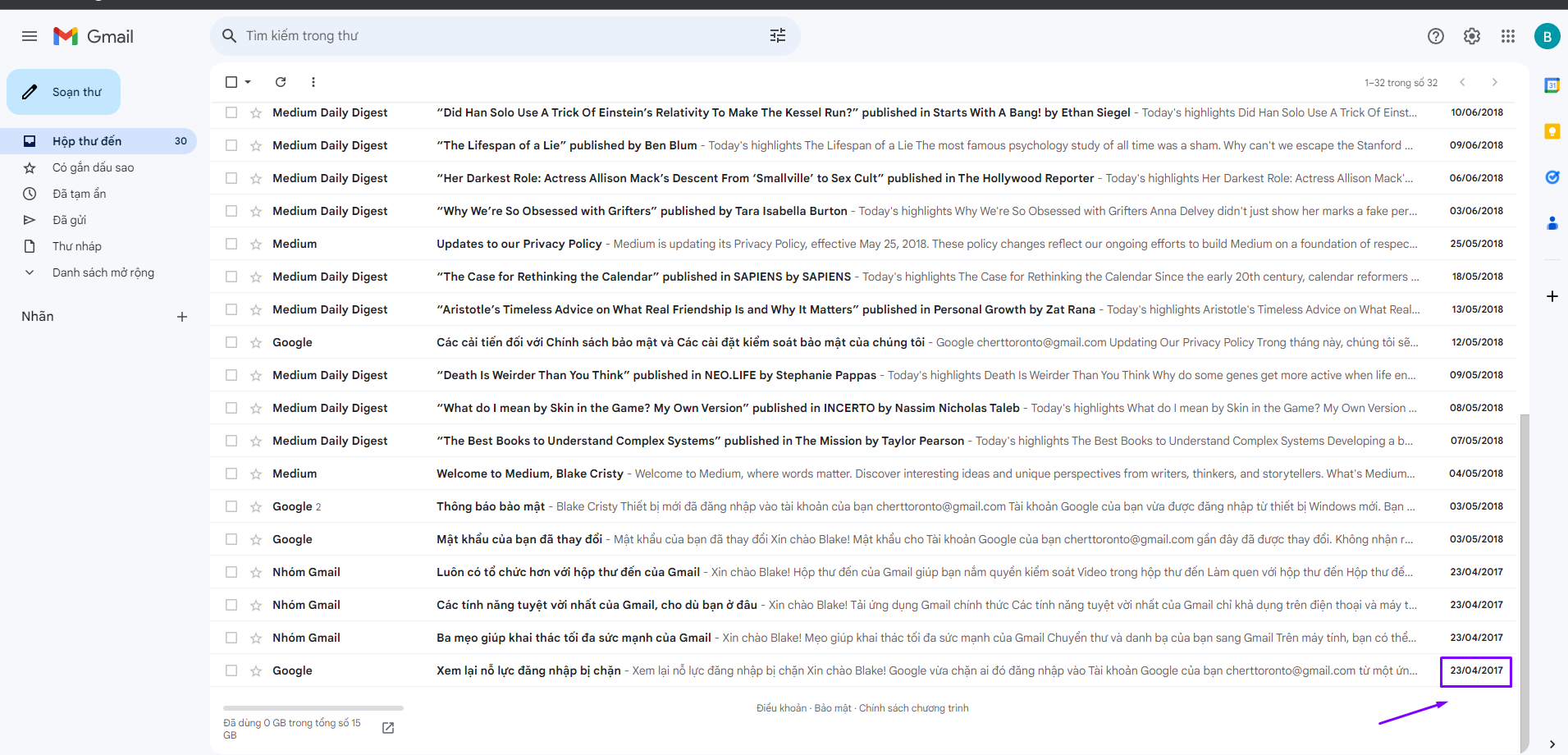
Task: Create a new label with plus icon
Action: 182,317
